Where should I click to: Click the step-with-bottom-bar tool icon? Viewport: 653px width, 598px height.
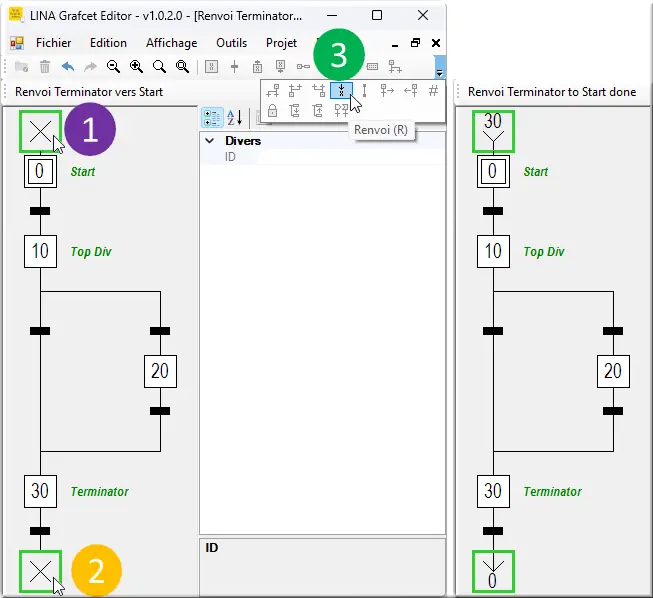(280, 67)
